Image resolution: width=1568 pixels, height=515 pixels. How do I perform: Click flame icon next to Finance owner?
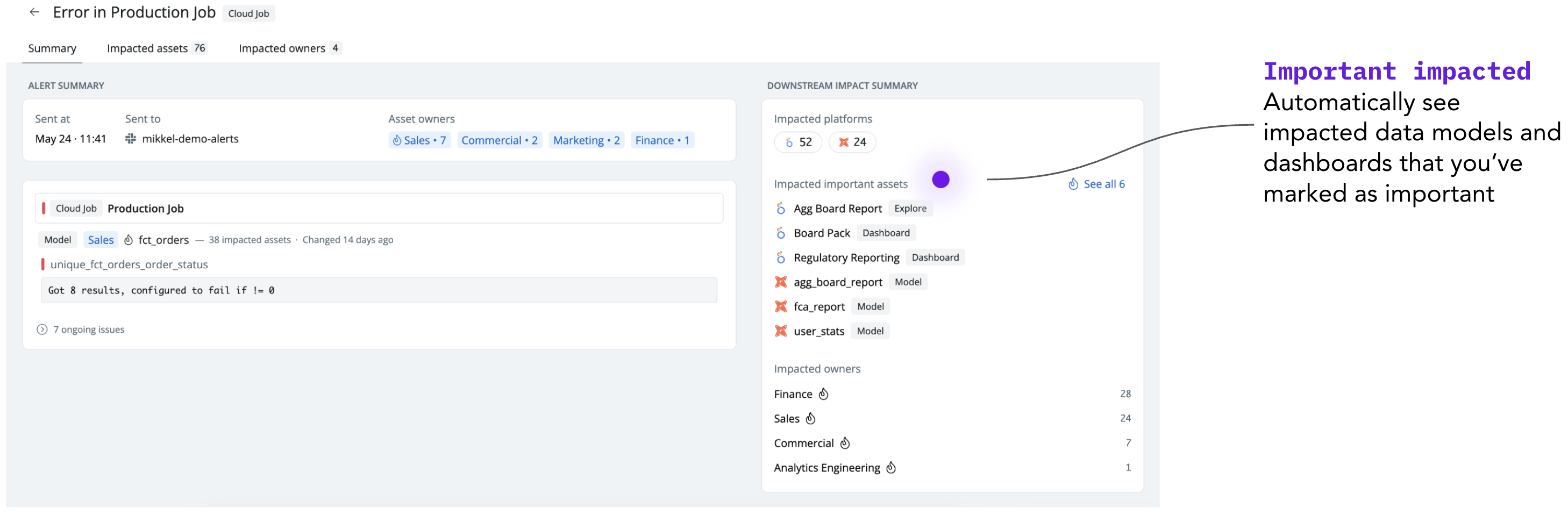coord(823,394)
